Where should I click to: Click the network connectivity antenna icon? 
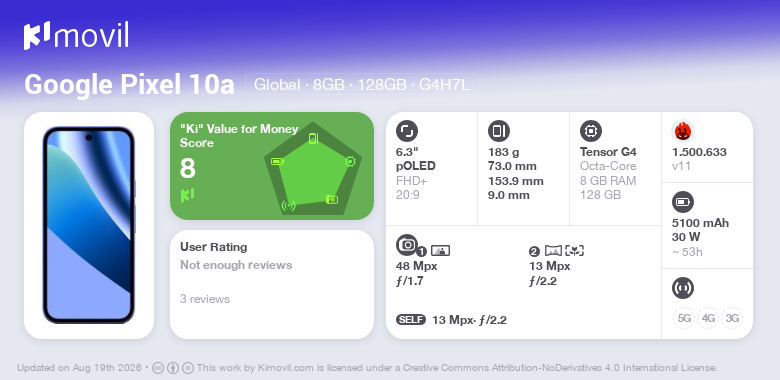(x=683, y=288)
